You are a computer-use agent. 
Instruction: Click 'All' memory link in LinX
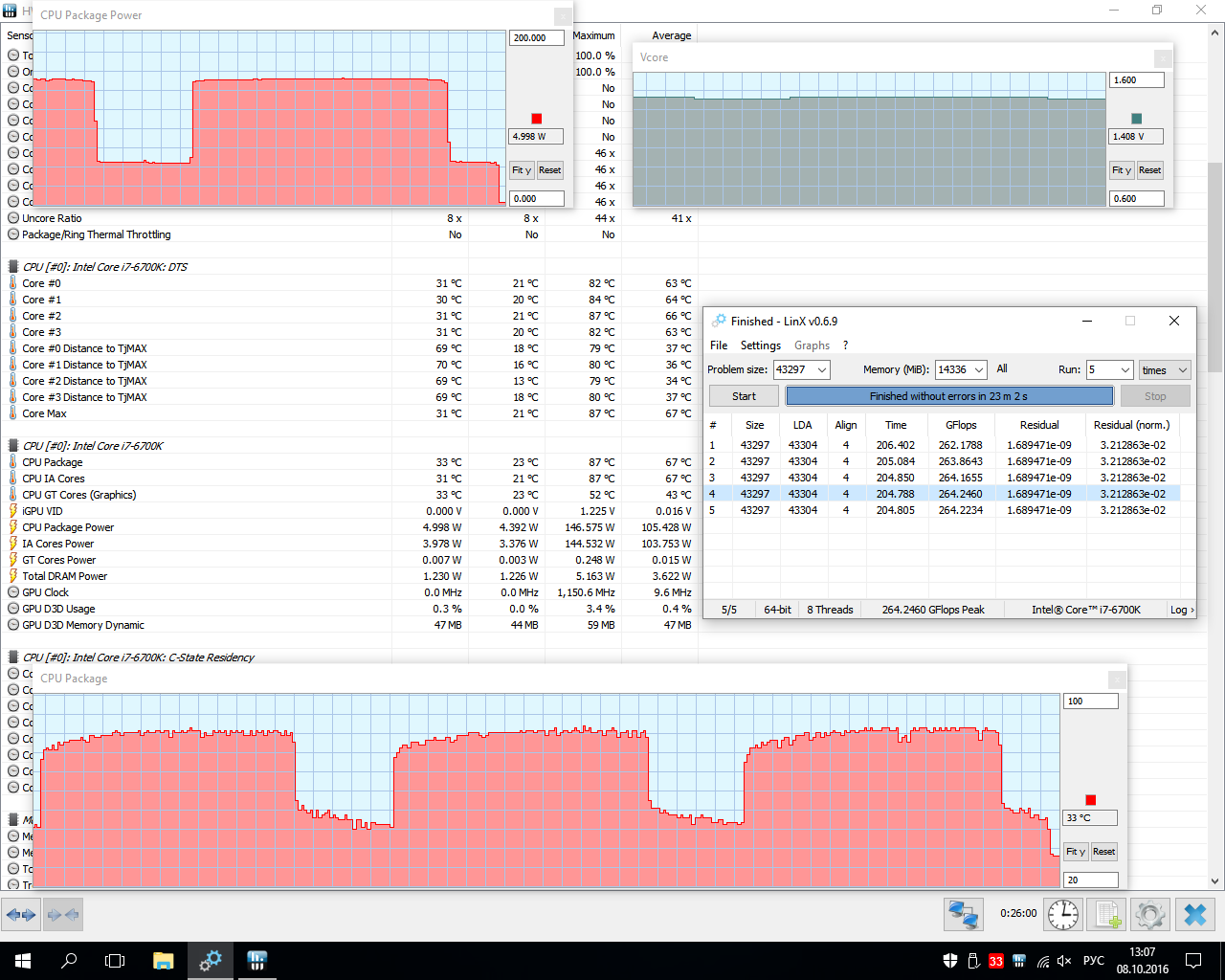coord(1002,368)
